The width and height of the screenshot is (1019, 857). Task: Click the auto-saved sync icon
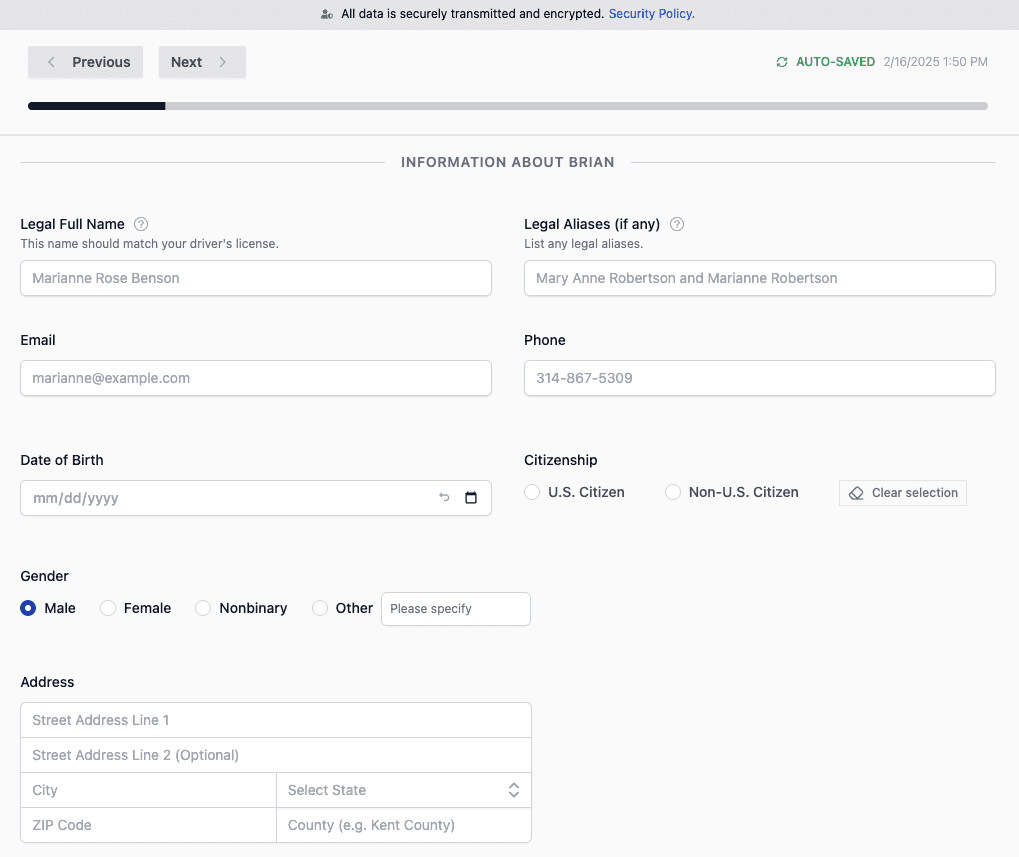click(x=782, y=62)
